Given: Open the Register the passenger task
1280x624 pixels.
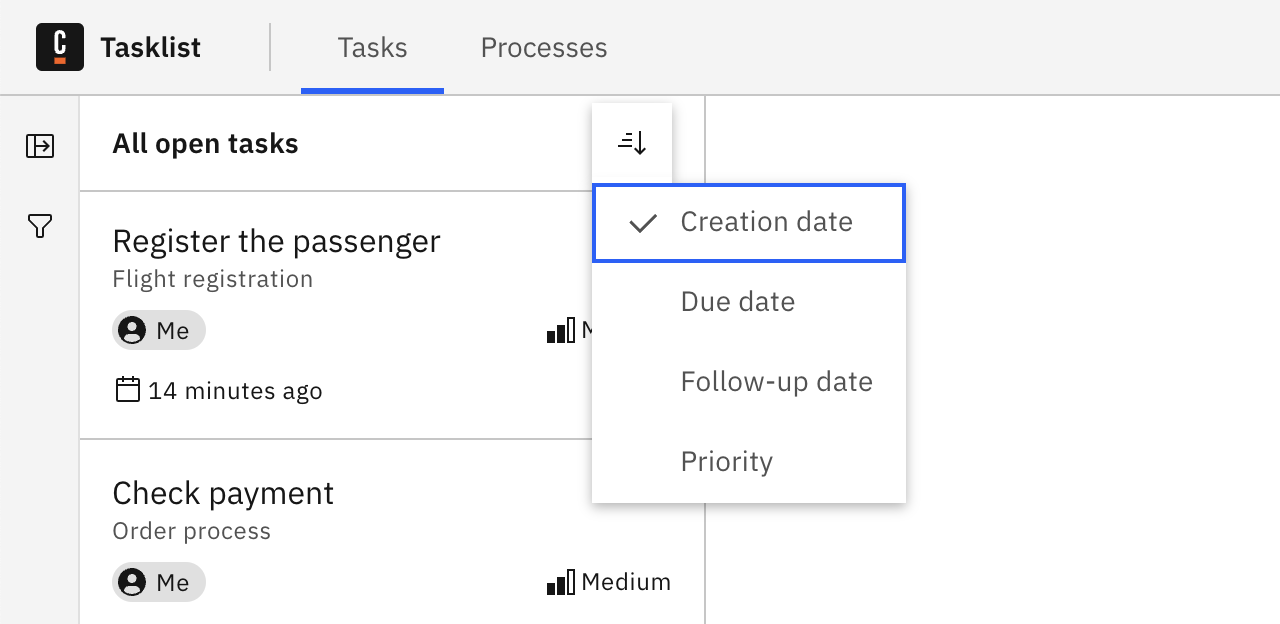Looking at the screenshot, I should point(276,241).
